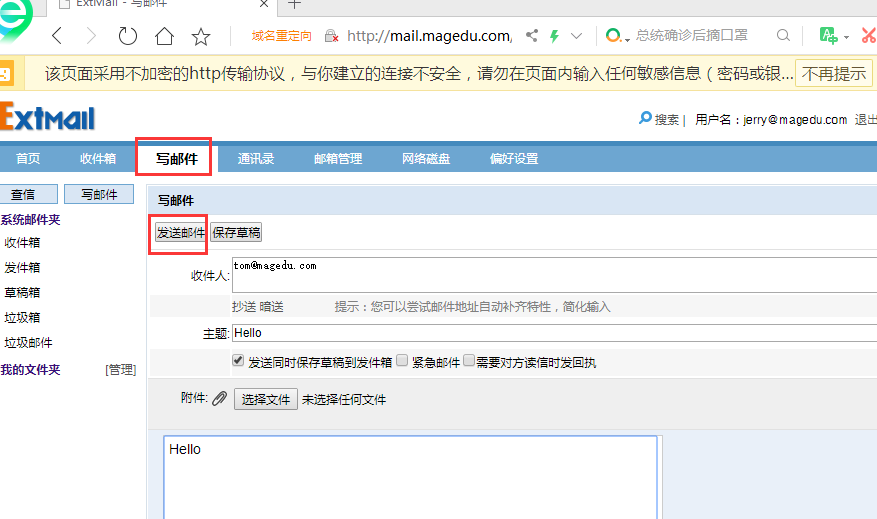Open 草稿箱 folder in sidebar

pos(22,293)
